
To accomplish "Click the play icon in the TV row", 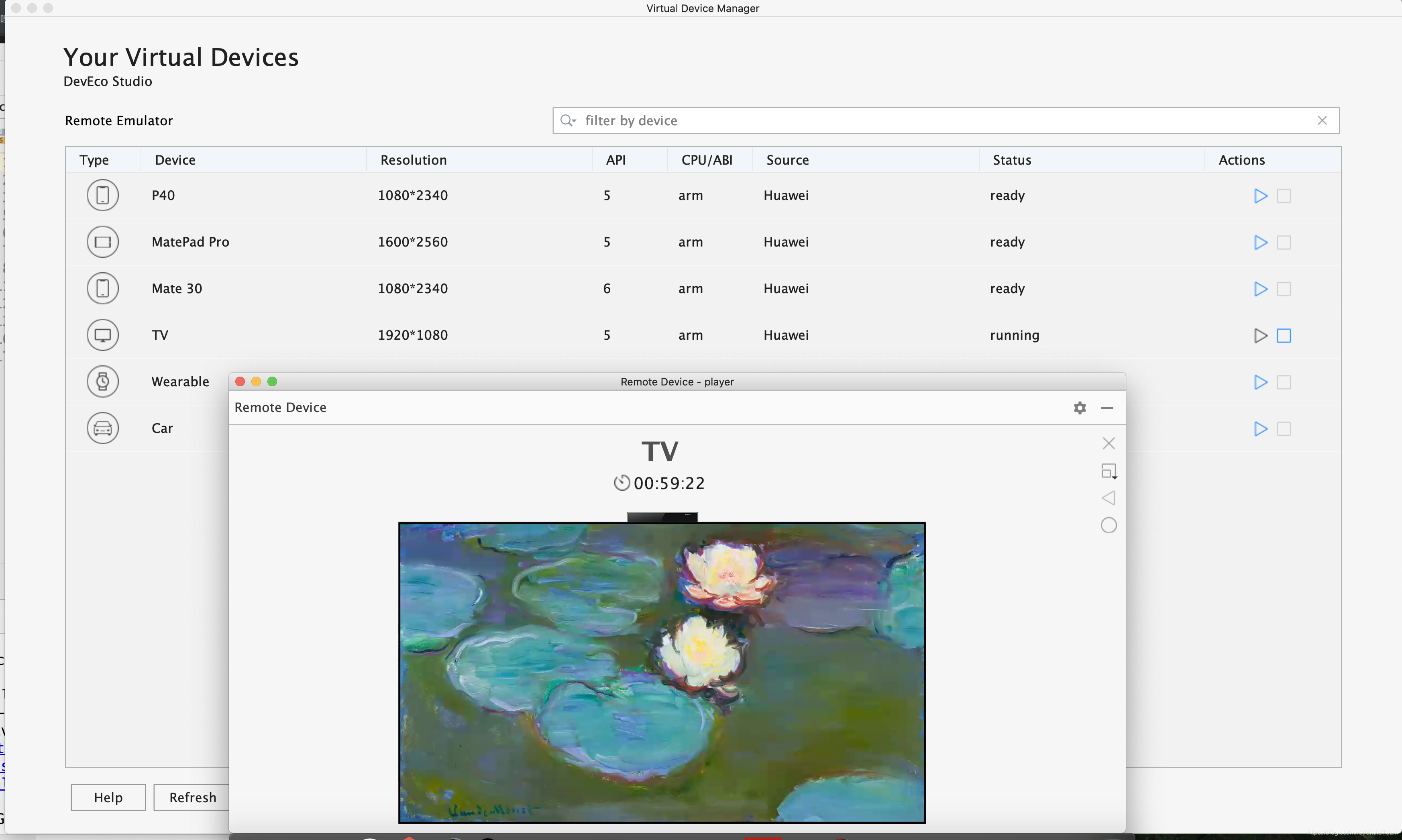I will point(1260,336).
